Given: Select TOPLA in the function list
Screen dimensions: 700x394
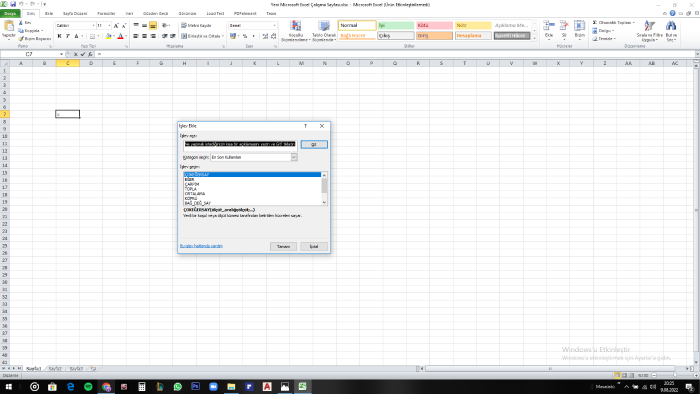Looking at the screenshot, I should [x=191, y=189].
